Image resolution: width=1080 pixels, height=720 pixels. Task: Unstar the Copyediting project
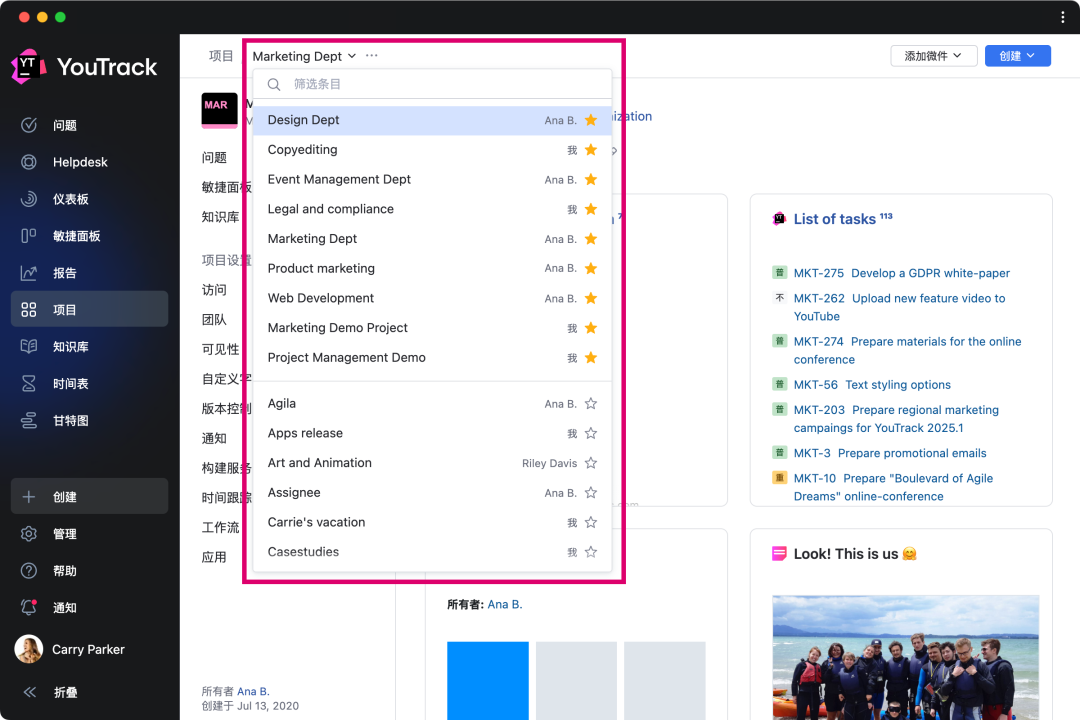point(591,150)
